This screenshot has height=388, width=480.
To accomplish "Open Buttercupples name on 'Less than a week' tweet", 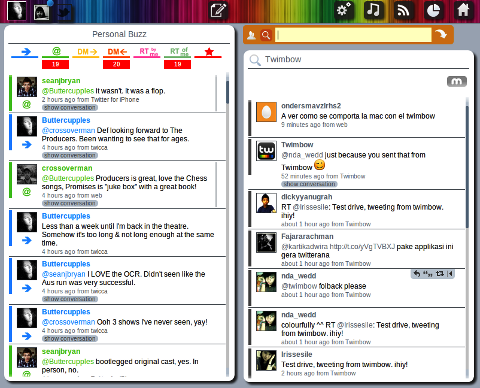I will click(66, 216).
